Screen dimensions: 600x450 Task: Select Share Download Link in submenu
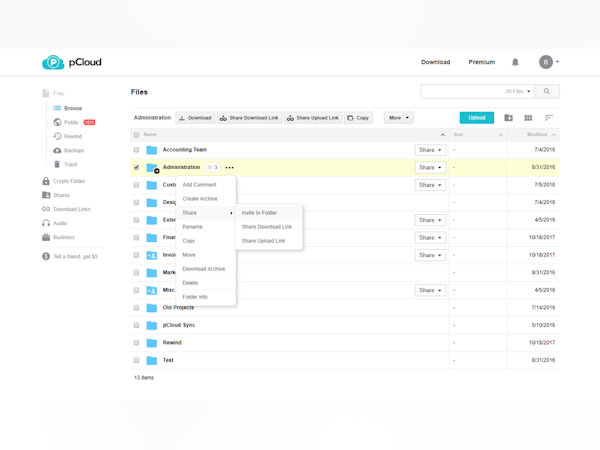[x=269, y=227]
